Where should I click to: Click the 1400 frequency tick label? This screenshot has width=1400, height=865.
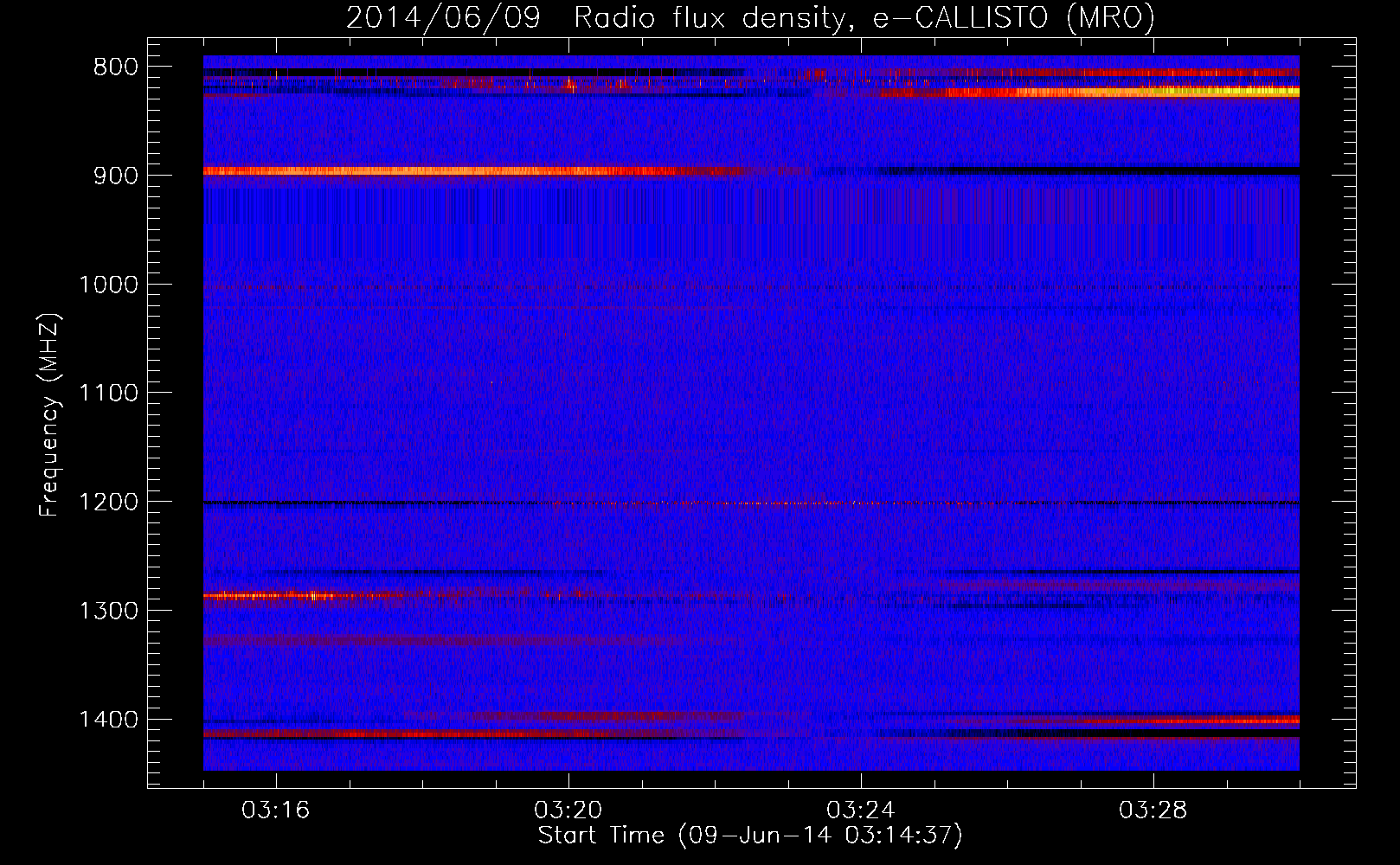pyautogui.click(x=108, y=720)
